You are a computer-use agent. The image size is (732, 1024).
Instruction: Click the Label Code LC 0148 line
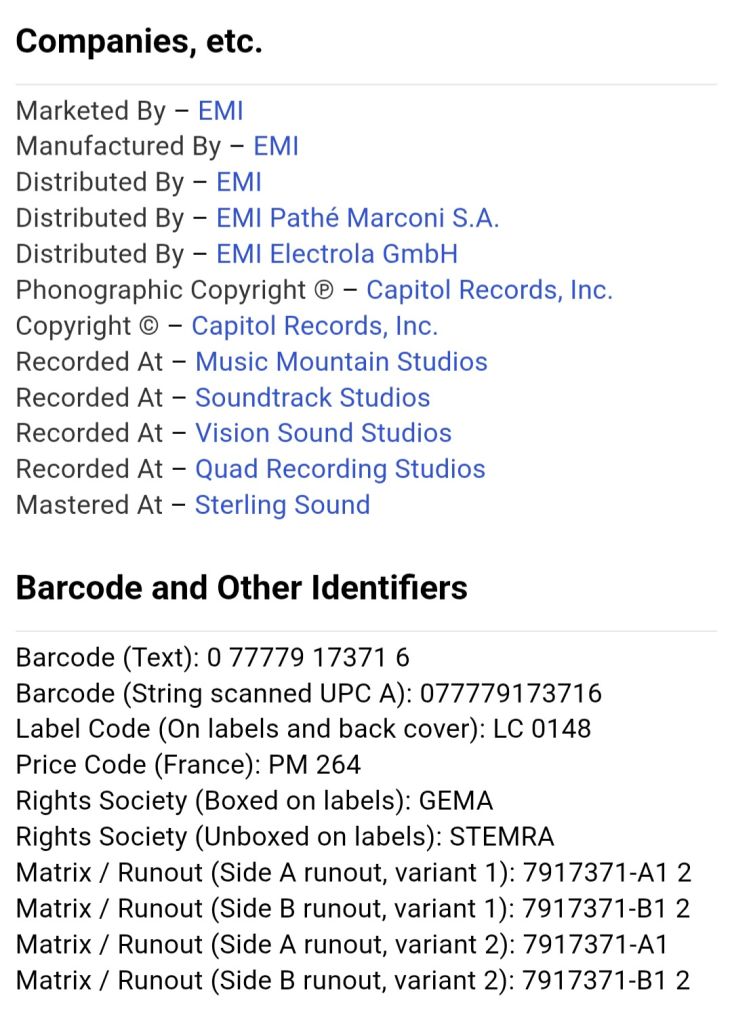303,729
